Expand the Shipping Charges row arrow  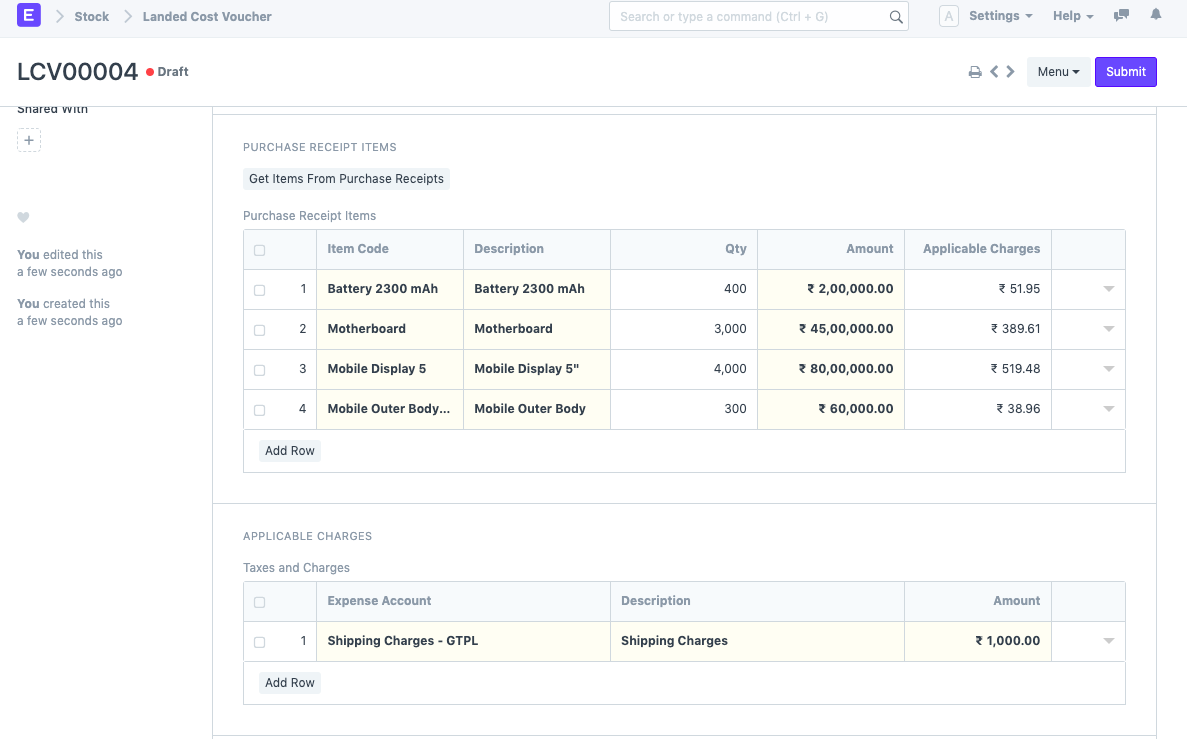(x=1108, y=641)
